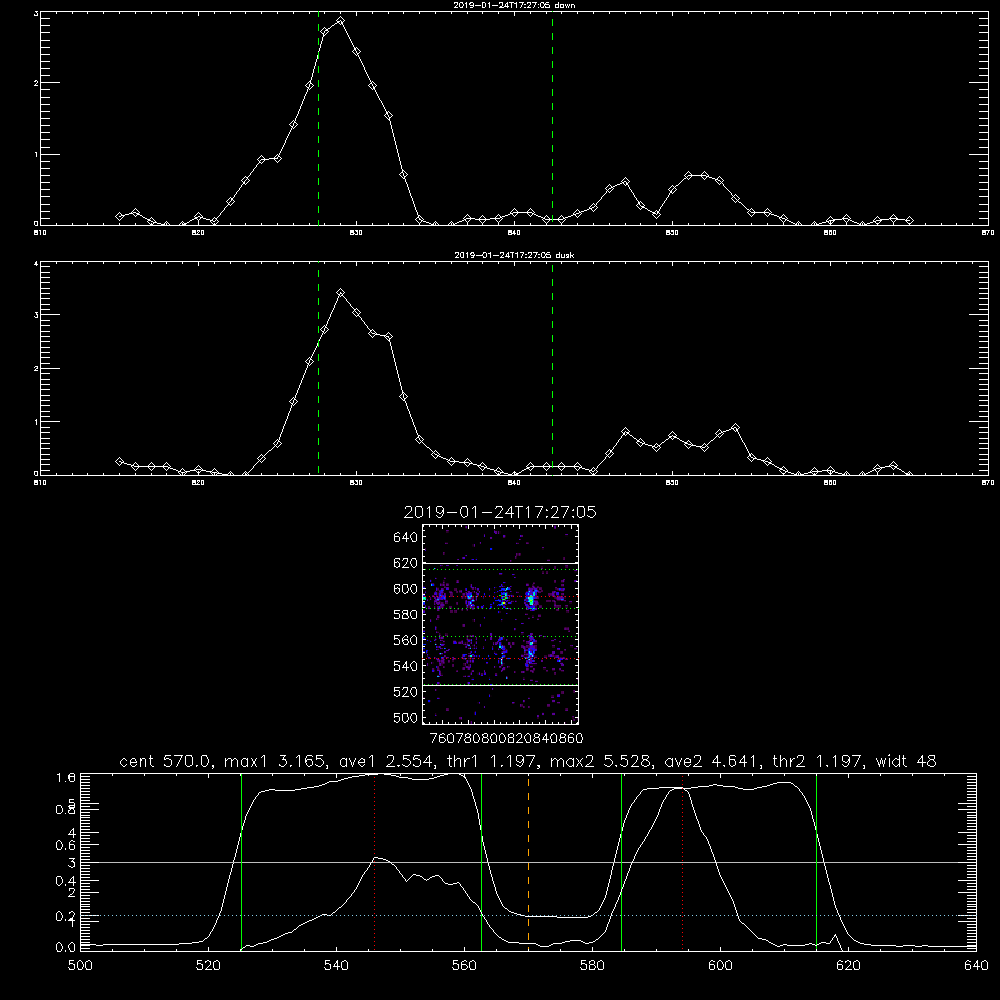1000x1000 pixels.
Task: Click the 620 y-axis label of spectral image
Action: pos(406,563)
